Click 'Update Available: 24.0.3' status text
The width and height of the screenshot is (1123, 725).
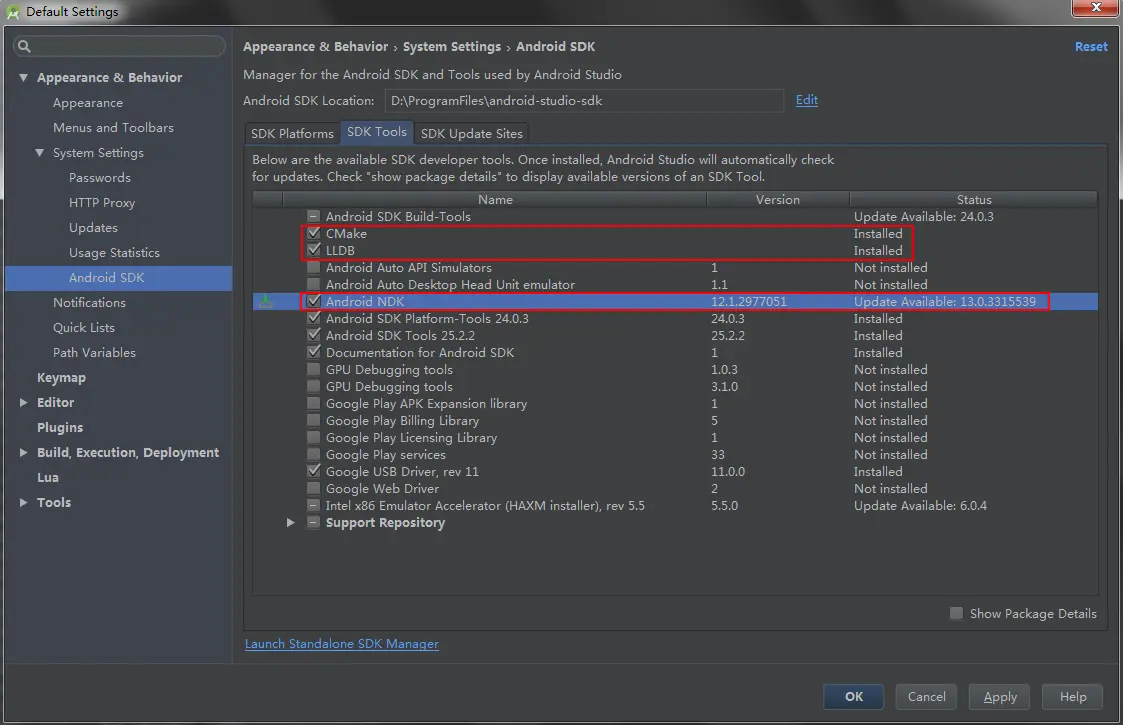click(923, 216)
